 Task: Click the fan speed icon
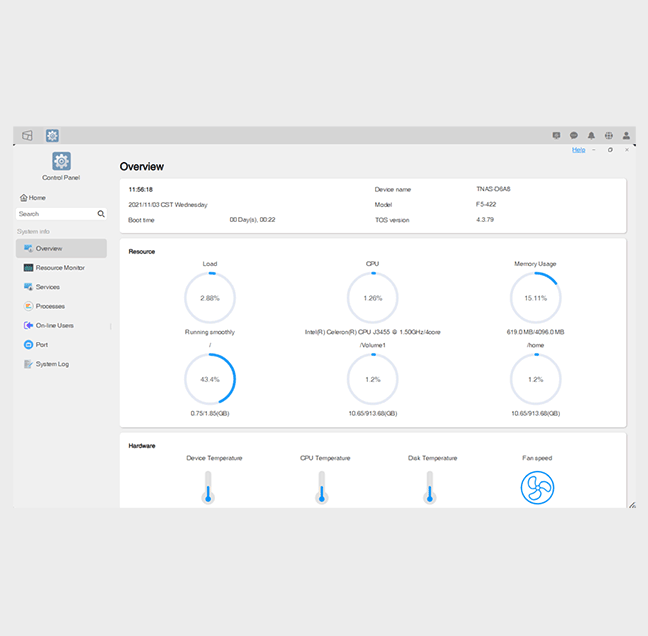click(x=537, y=487)
